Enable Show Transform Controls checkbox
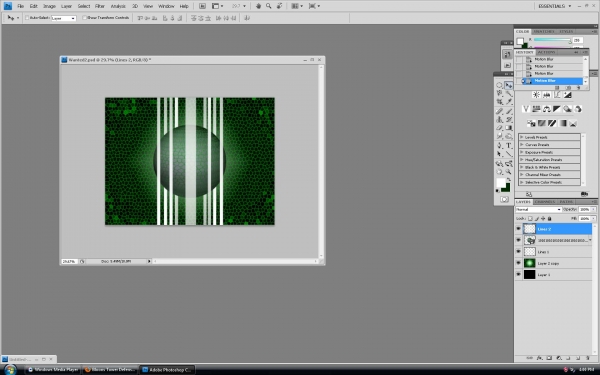This screenshot has height=375, width=600. (x=85, y=18)
